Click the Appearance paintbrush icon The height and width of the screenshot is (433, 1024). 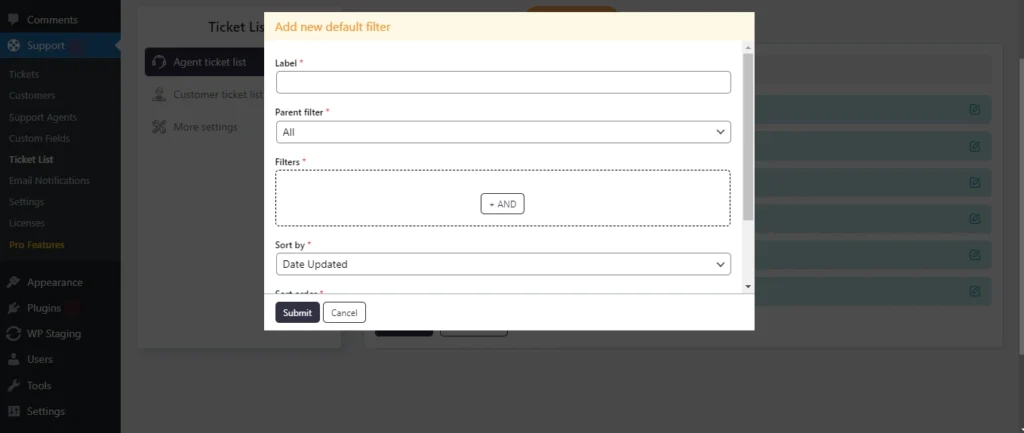(x=13, y=282)
